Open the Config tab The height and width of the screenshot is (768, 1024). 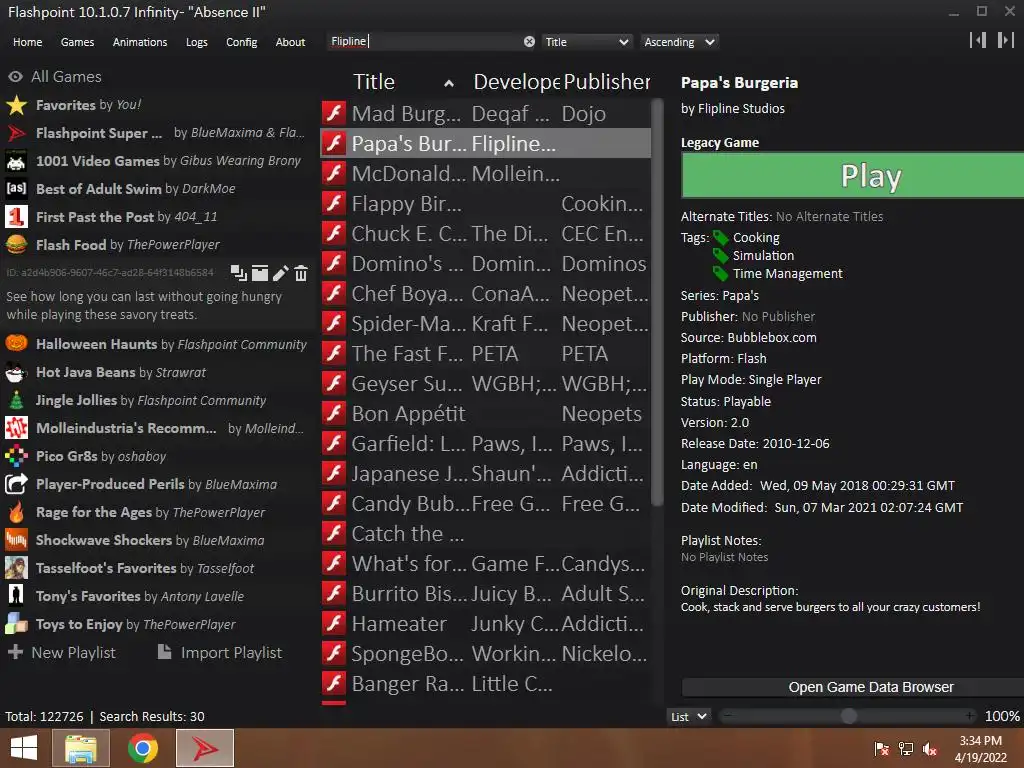tap(242, 42)
